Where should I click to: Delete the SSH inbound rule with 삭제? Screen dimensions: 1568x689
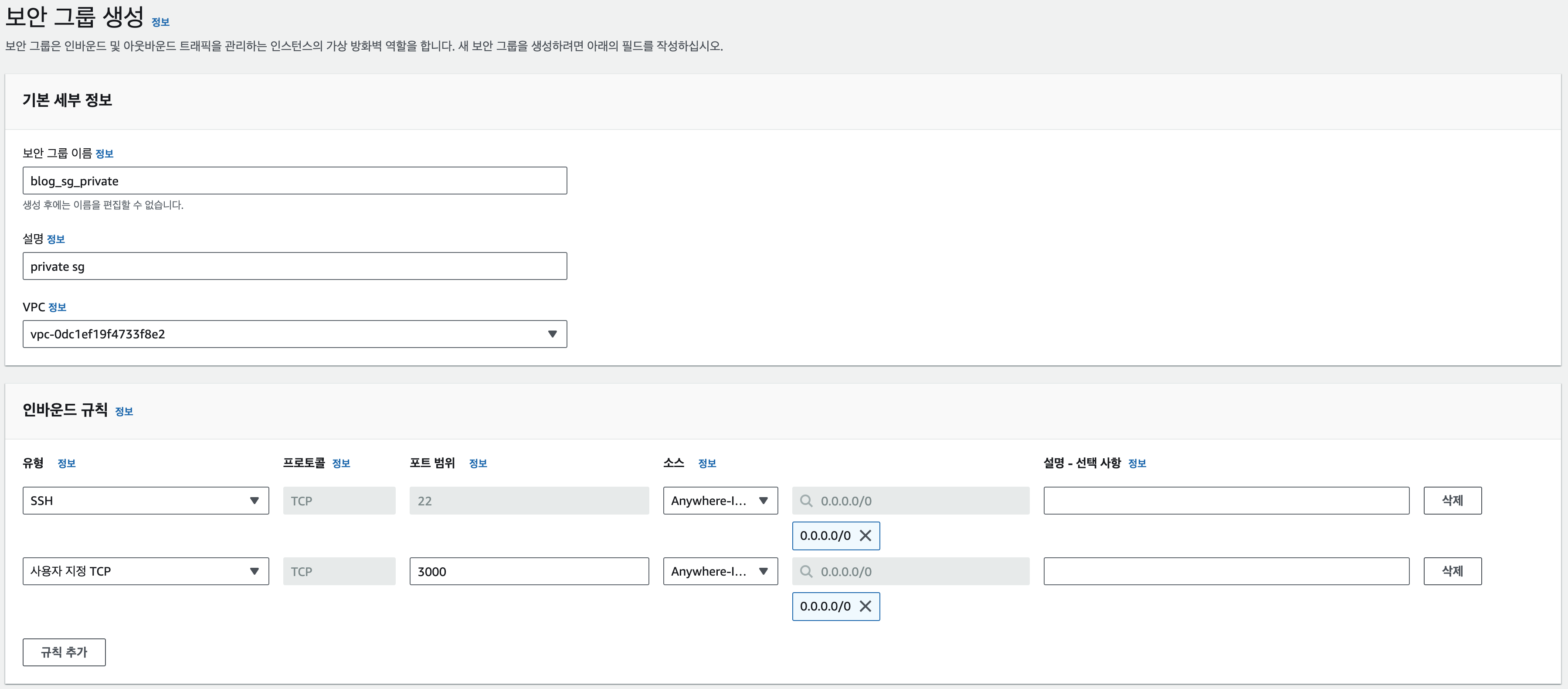click(x=1452, y=501)
